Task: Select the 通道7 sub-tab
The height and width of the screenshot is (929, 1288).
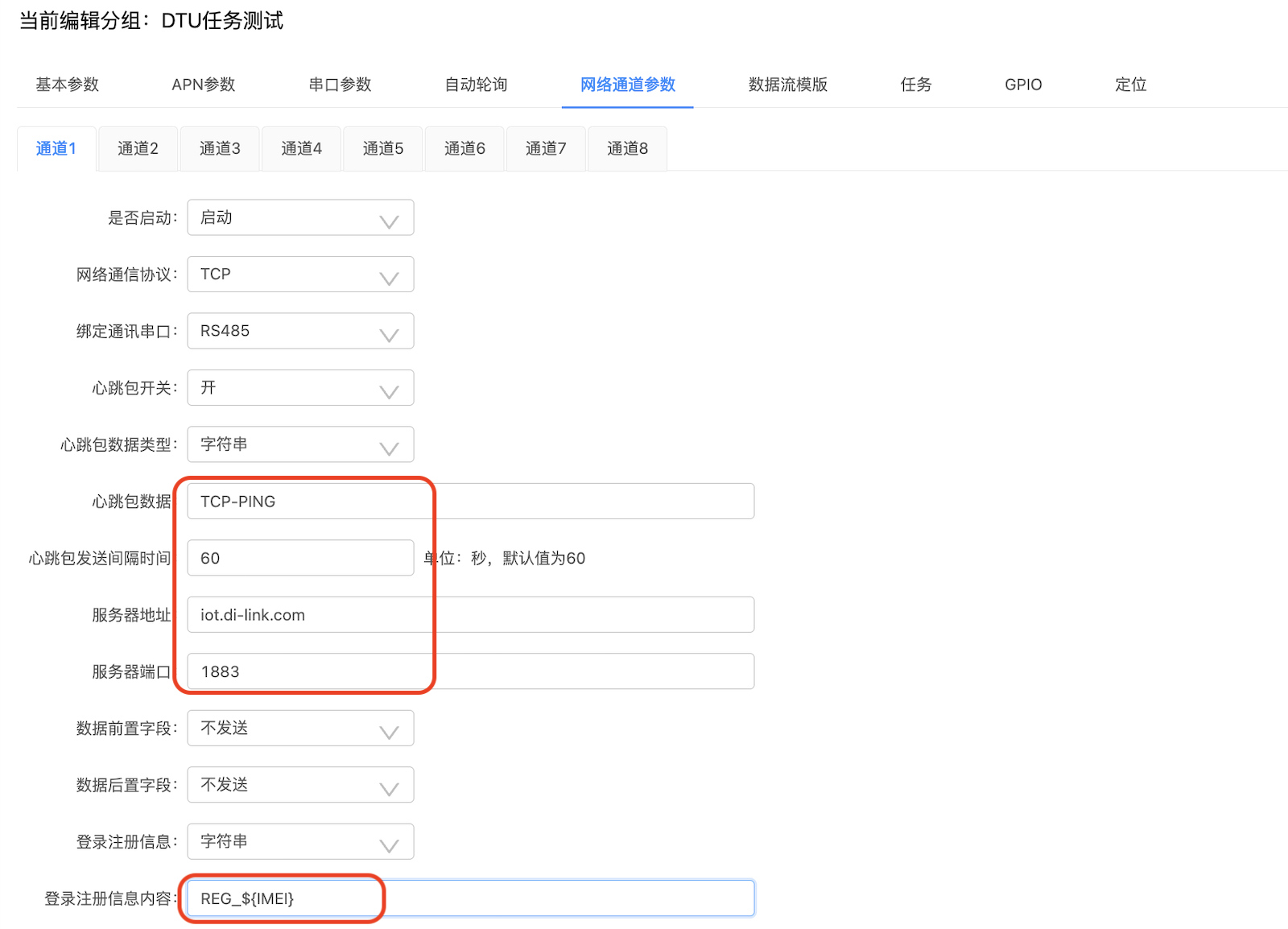Action: click(x=546, y=148)
